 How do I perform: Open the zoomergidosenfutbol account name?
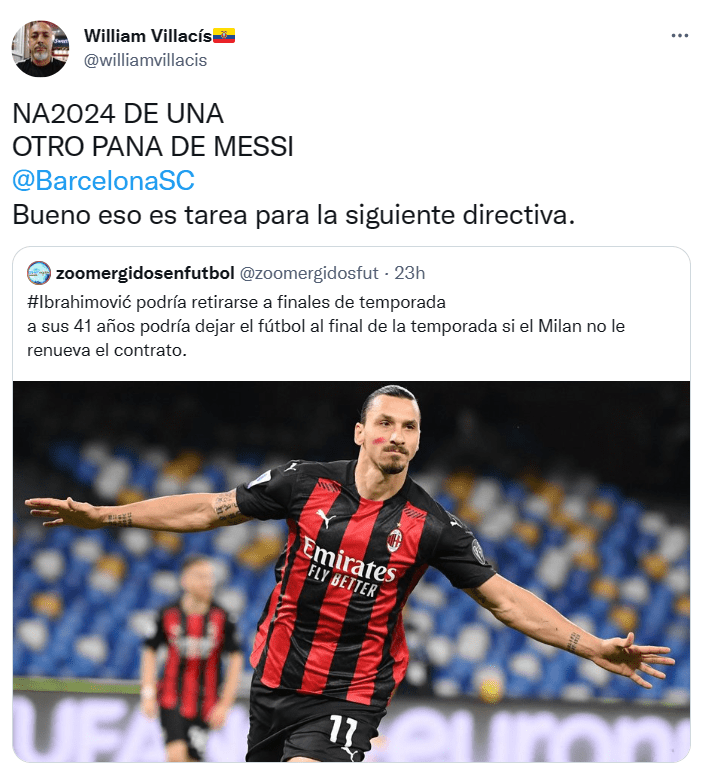(x=145, y=273)
